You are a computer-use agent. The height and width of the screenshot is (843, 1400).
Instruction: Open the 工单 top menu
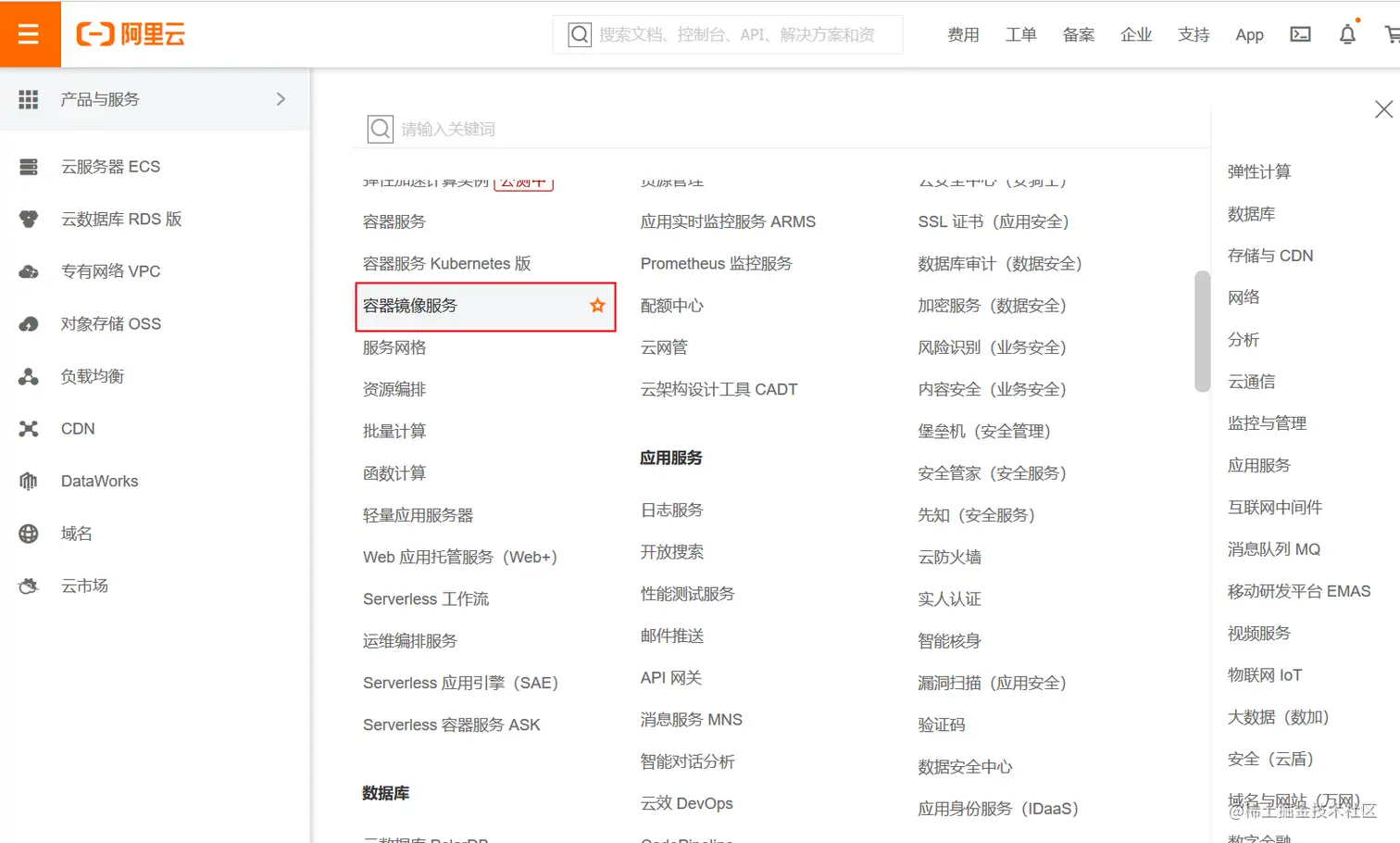(x=1020, y=35)
